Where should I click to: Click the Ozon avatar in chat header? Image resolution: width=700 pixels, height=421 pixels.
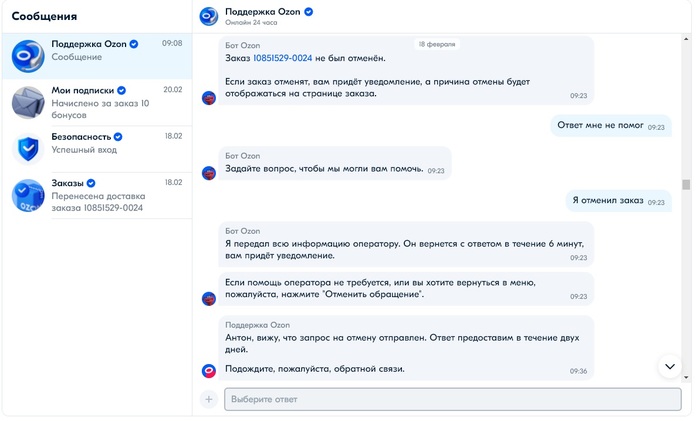[x=208, y=17]
